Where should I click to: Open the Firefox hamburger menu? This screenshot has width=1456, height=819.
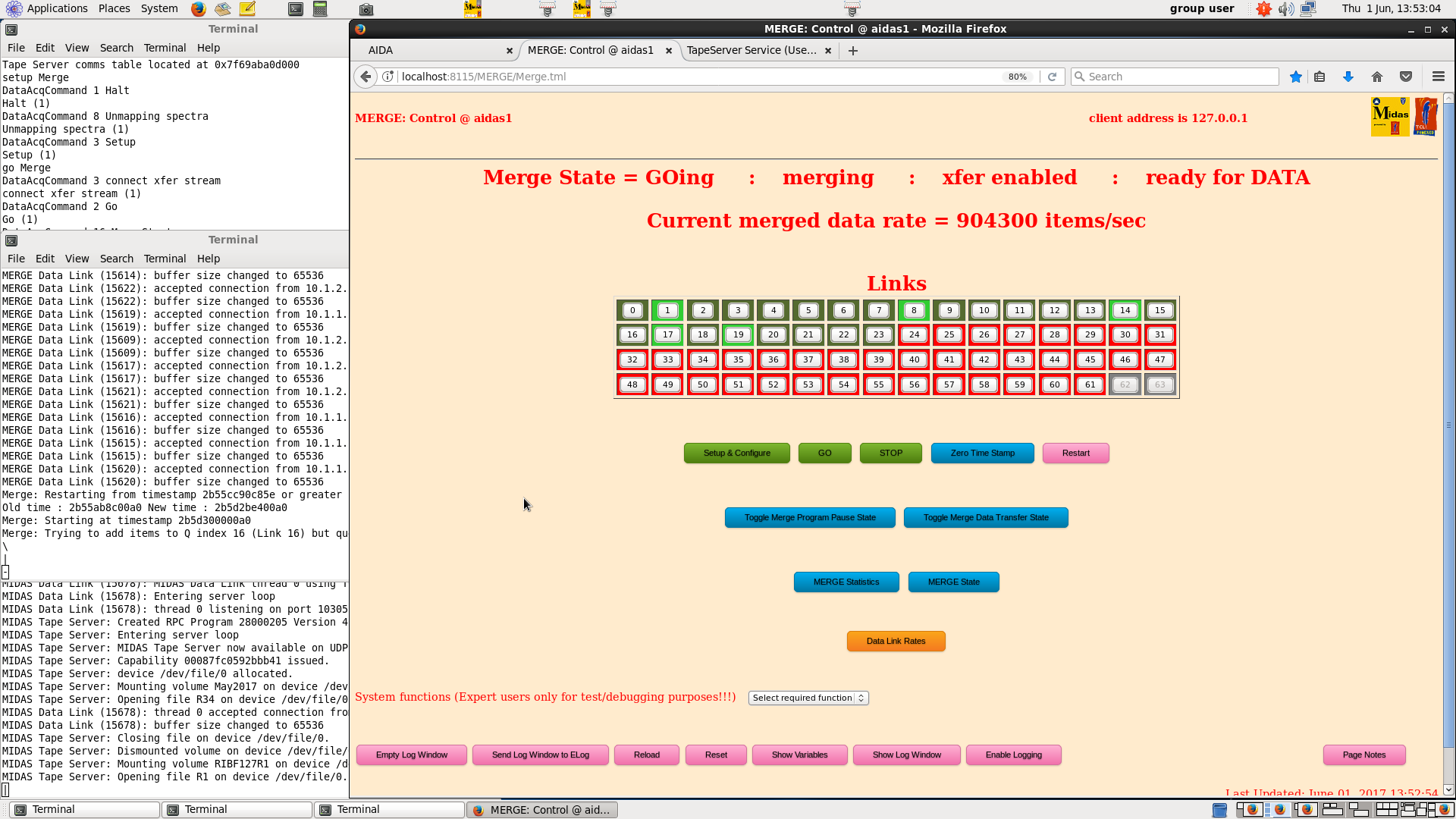tap(1438, 77)
